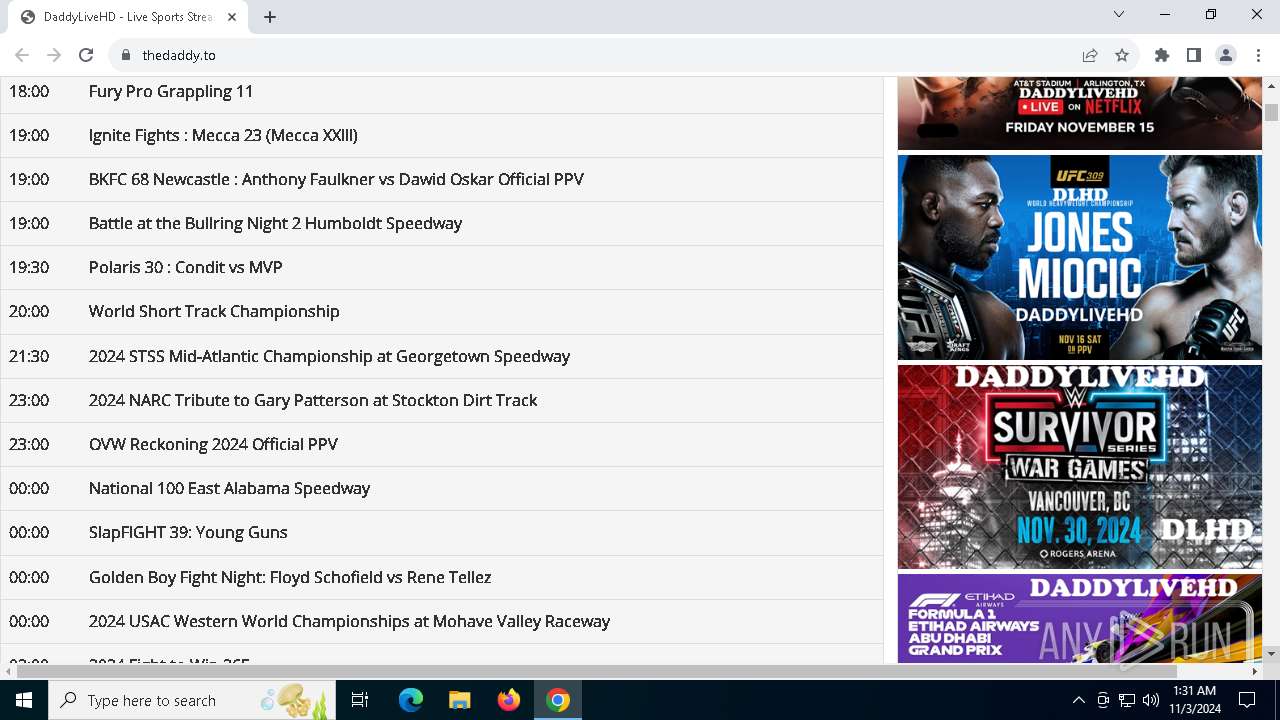This screenshot has width=1280, height=720.
Task: Open the notifications center
Action: pos(1247,700)
